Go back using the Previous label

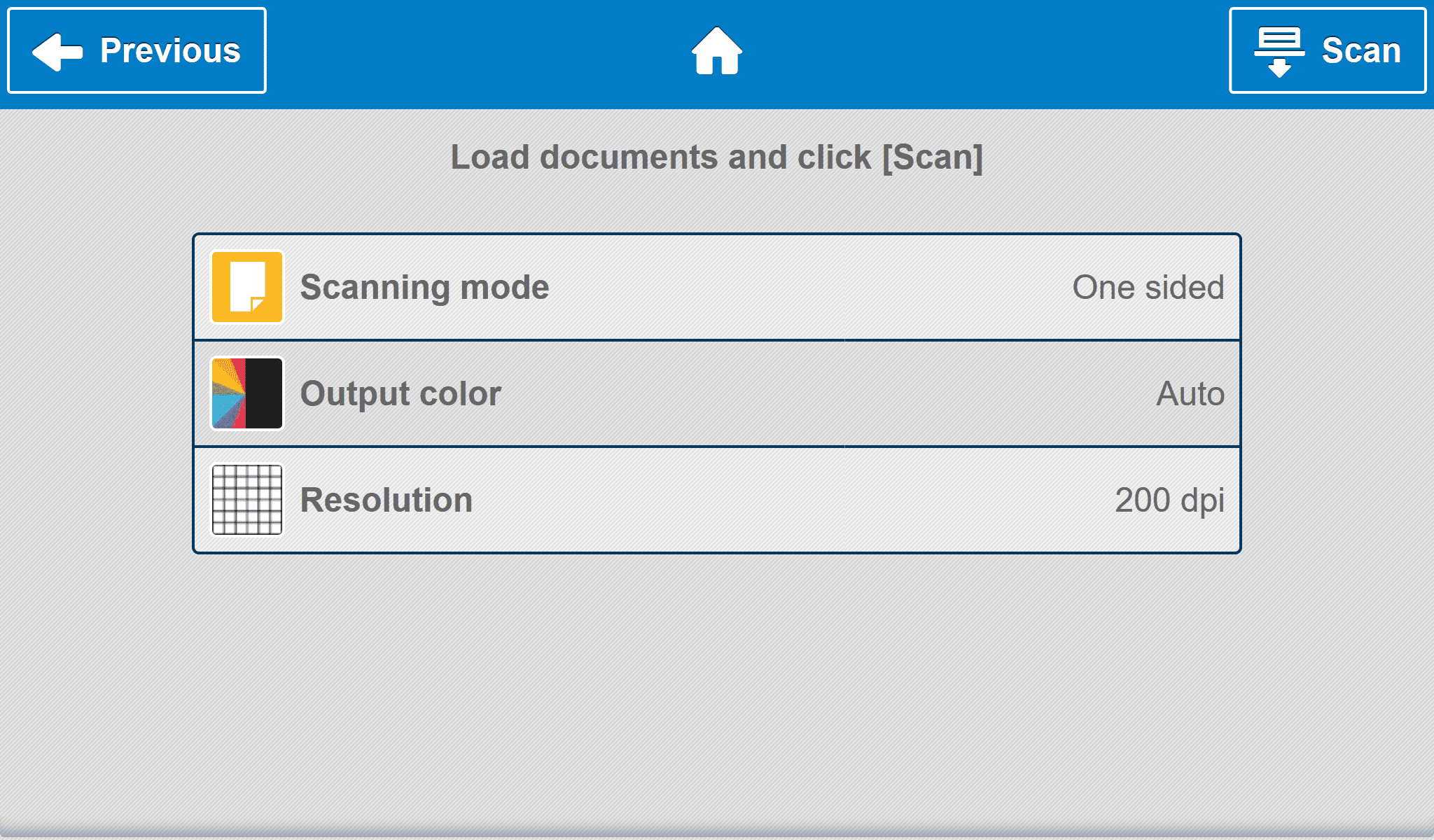click(x=170, y=51)
